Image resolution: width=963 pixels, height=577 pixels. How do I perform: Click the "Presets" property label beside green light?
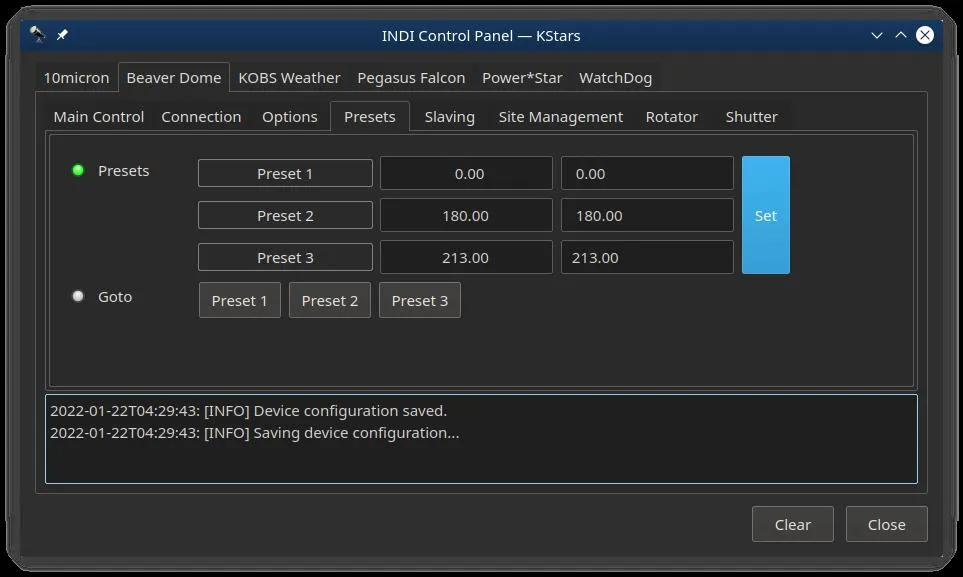tap(123, 171)
